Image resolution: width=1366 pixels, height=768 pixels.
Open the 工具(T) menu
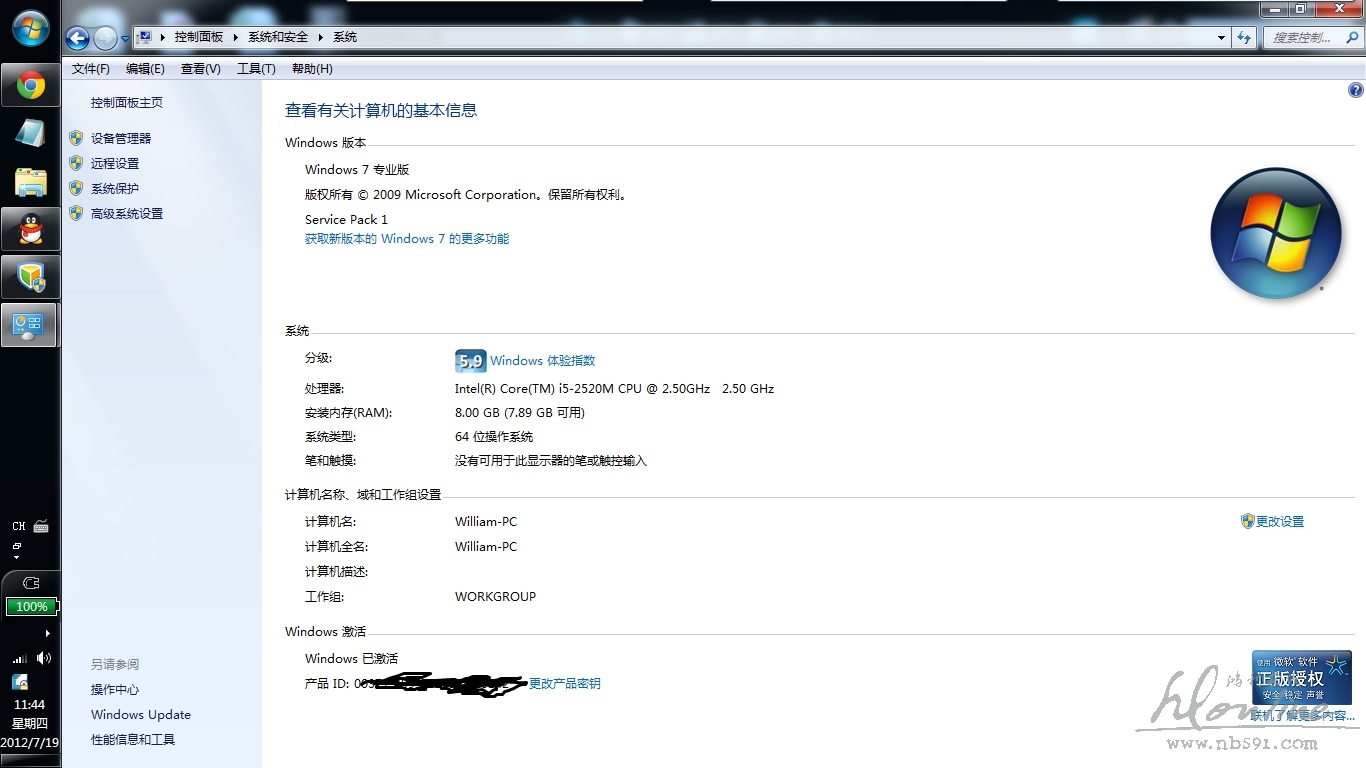coord(256,69)
